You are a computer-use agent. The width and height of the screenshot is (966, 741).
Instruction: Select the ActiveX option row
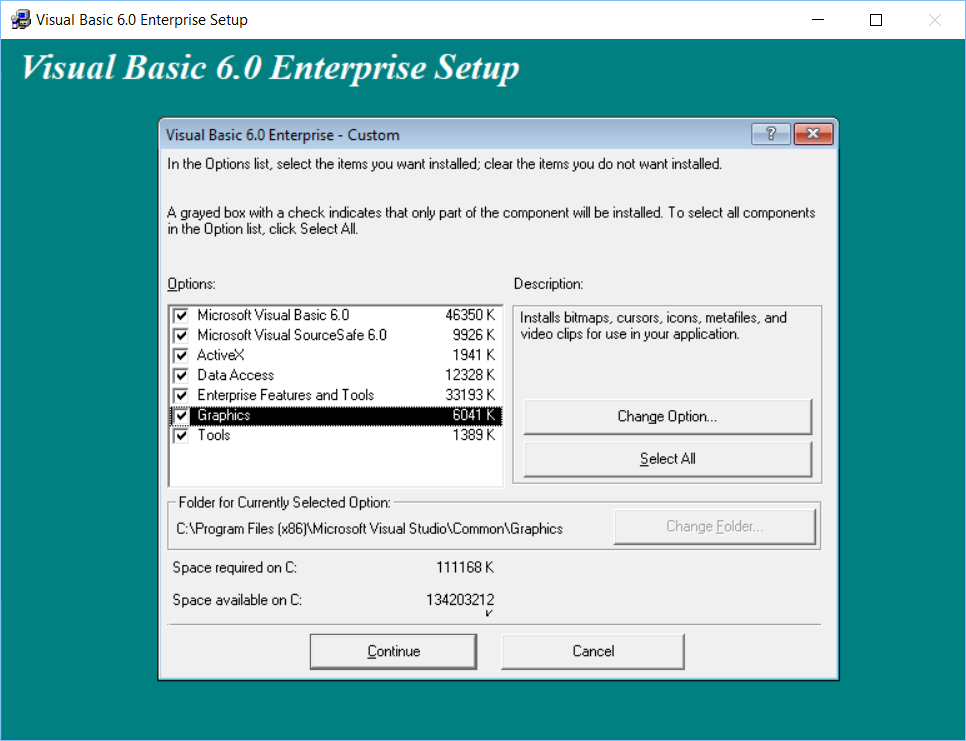[336, 355]
